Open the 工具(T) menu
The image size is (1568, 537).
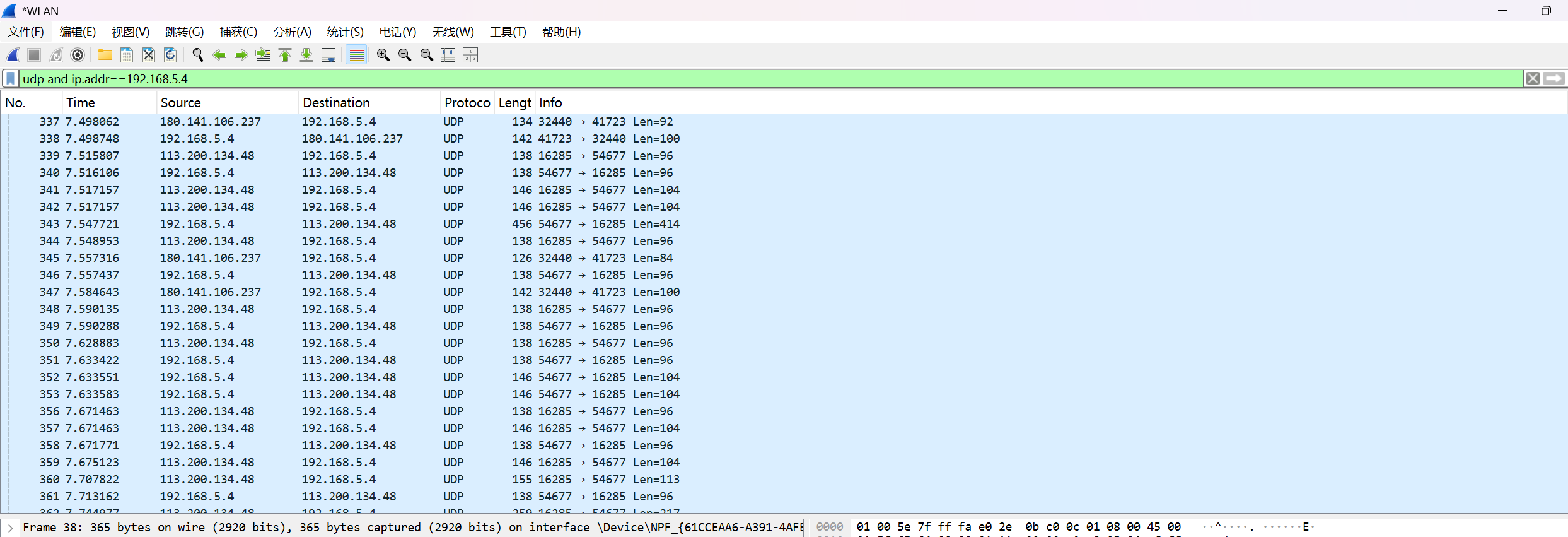pyautogui.click(x=508, y=32)
